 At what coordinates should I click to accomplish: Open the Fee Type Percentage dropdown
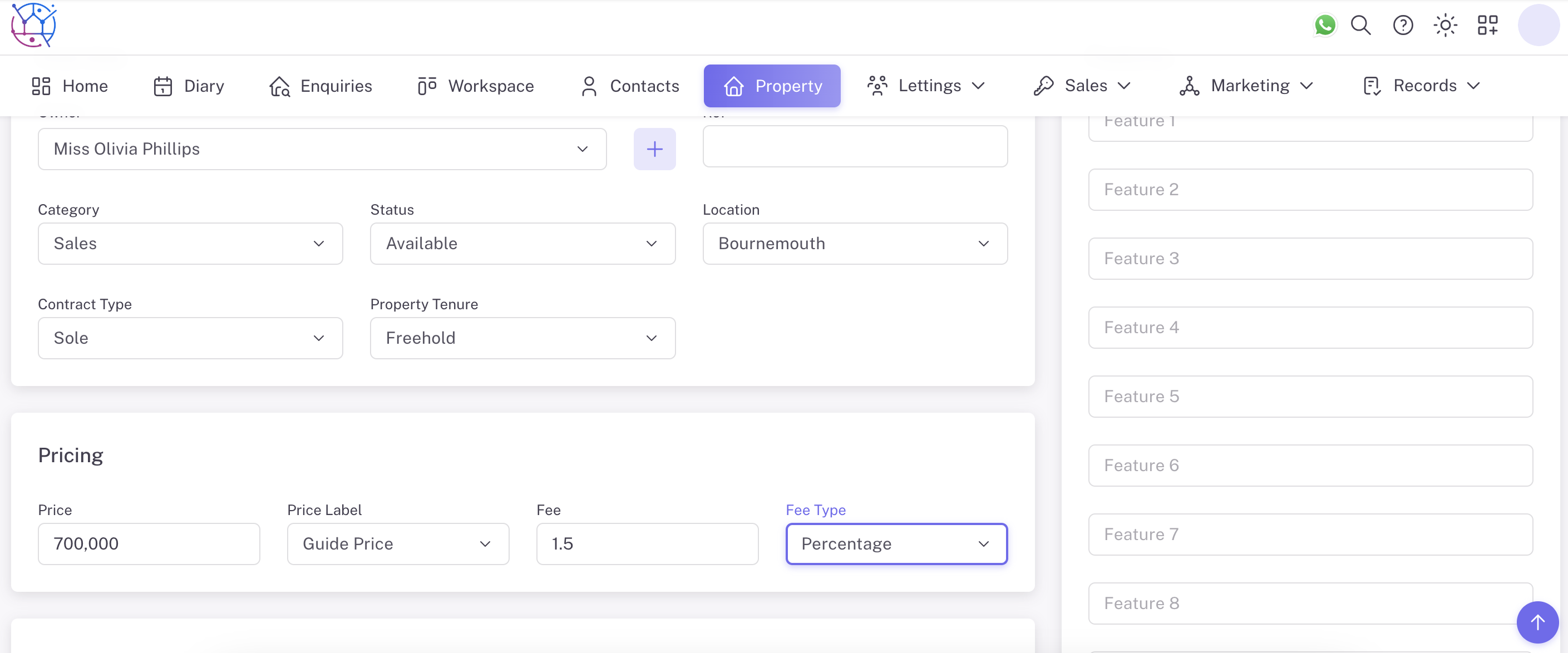coord(896,543)
